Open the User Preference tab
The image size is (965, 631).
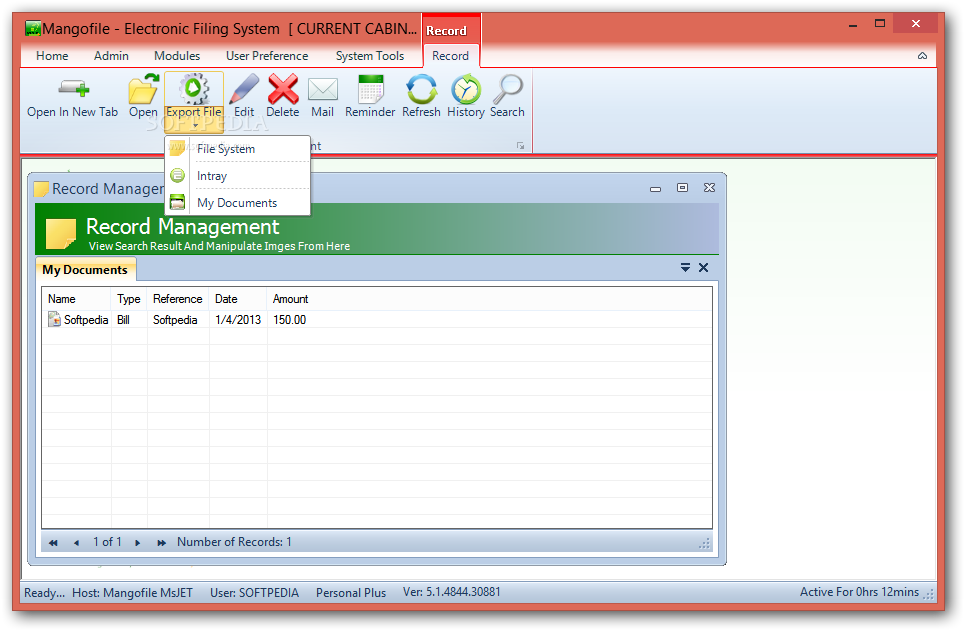267,55
